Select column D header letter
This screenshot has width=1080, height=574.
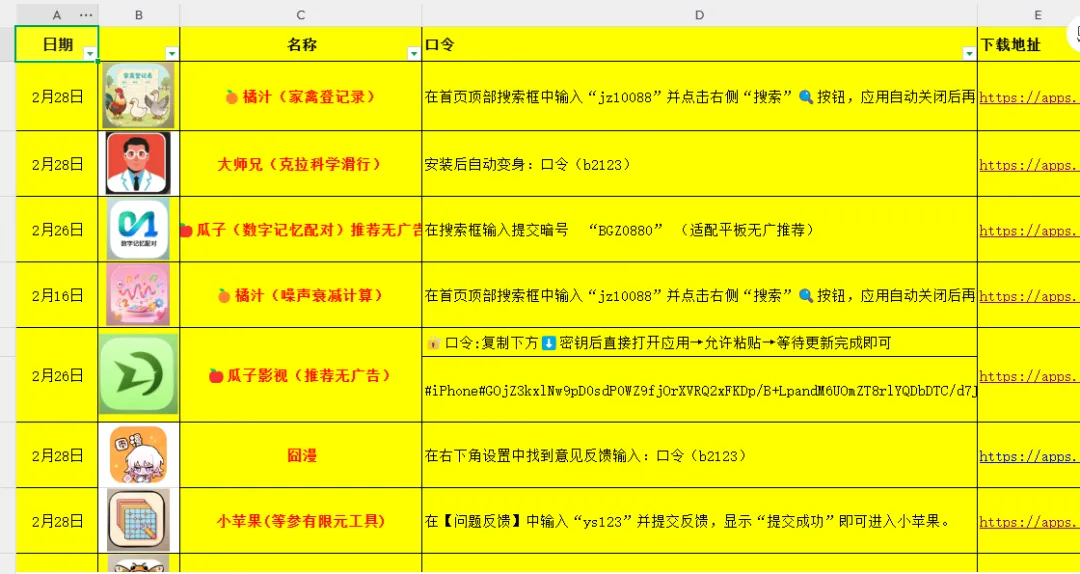pyautogui.click(x=699, y=15)
